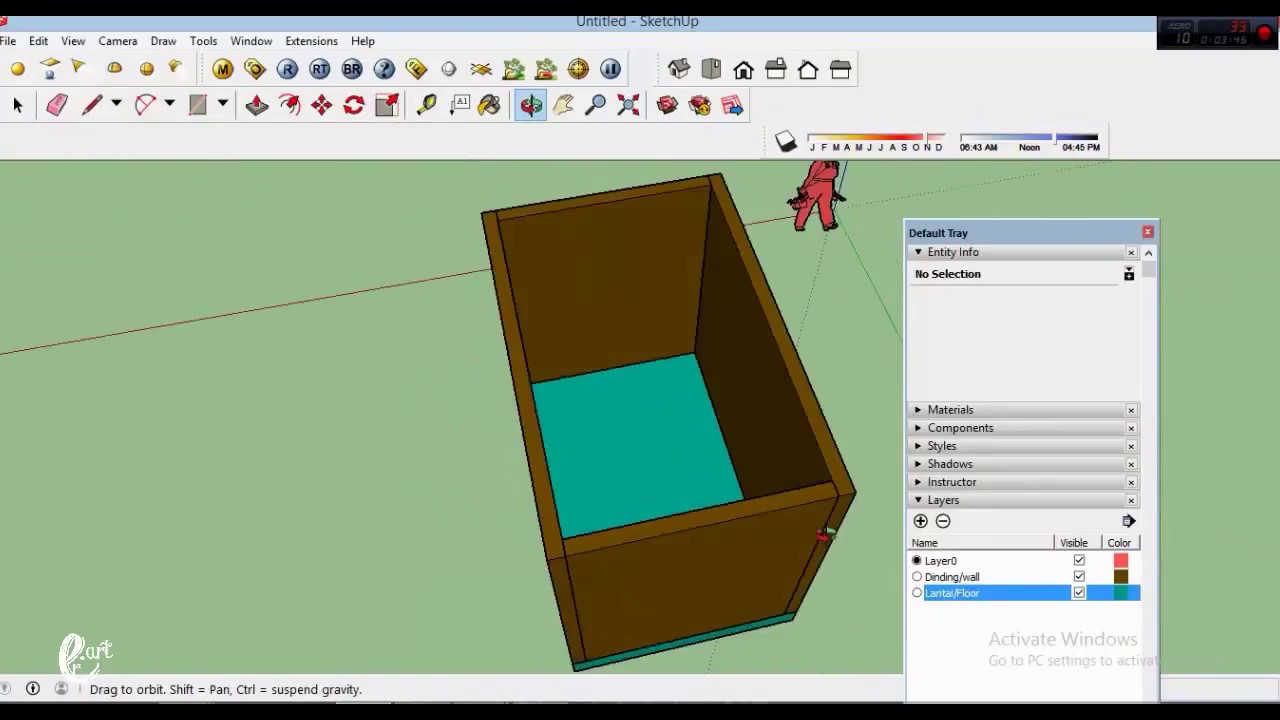Toggle Entity Info details icon
1280x720 pixels.
coord(1129,274)
